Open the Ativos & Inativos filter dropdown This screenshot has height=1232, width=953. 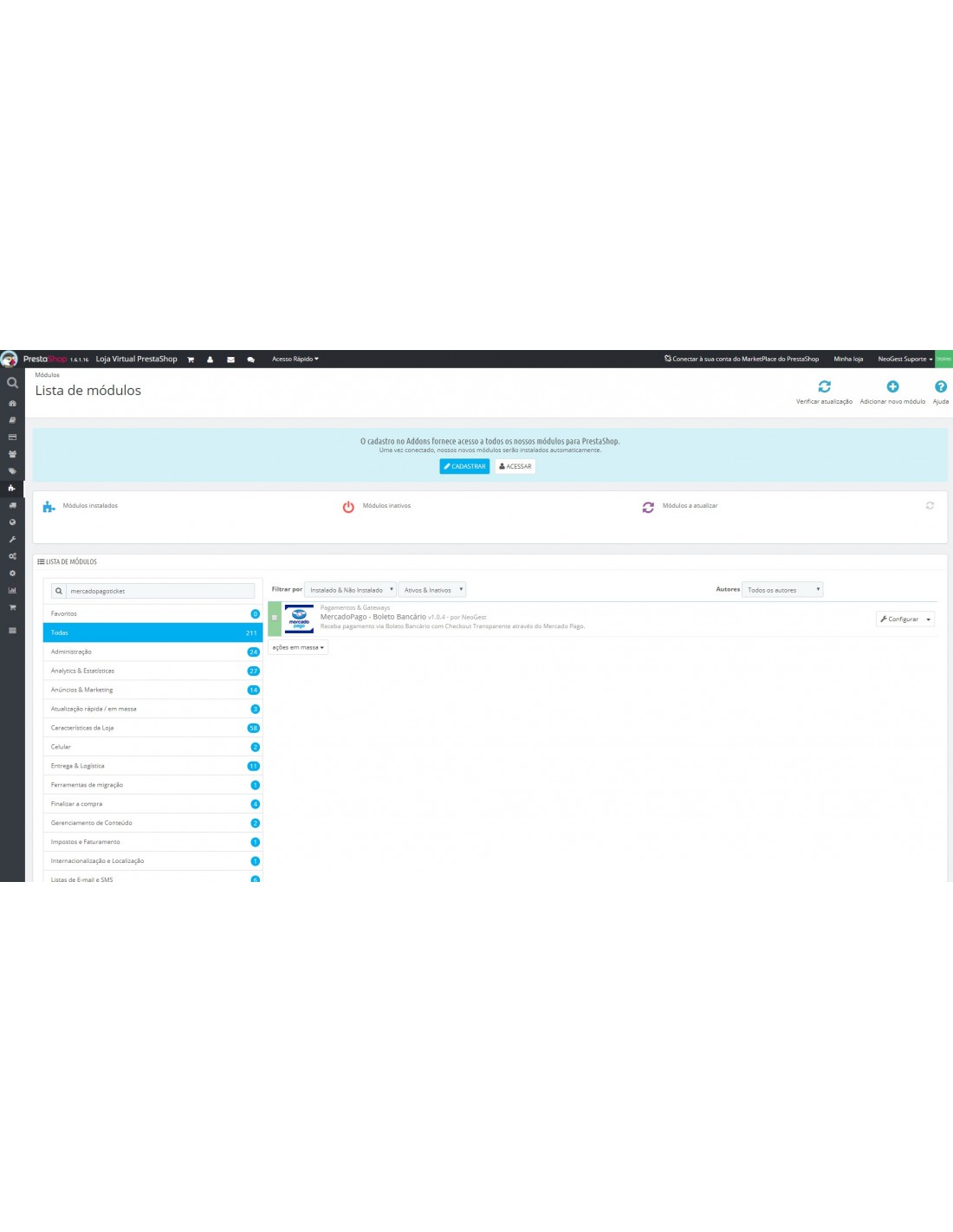pos(432,590)
